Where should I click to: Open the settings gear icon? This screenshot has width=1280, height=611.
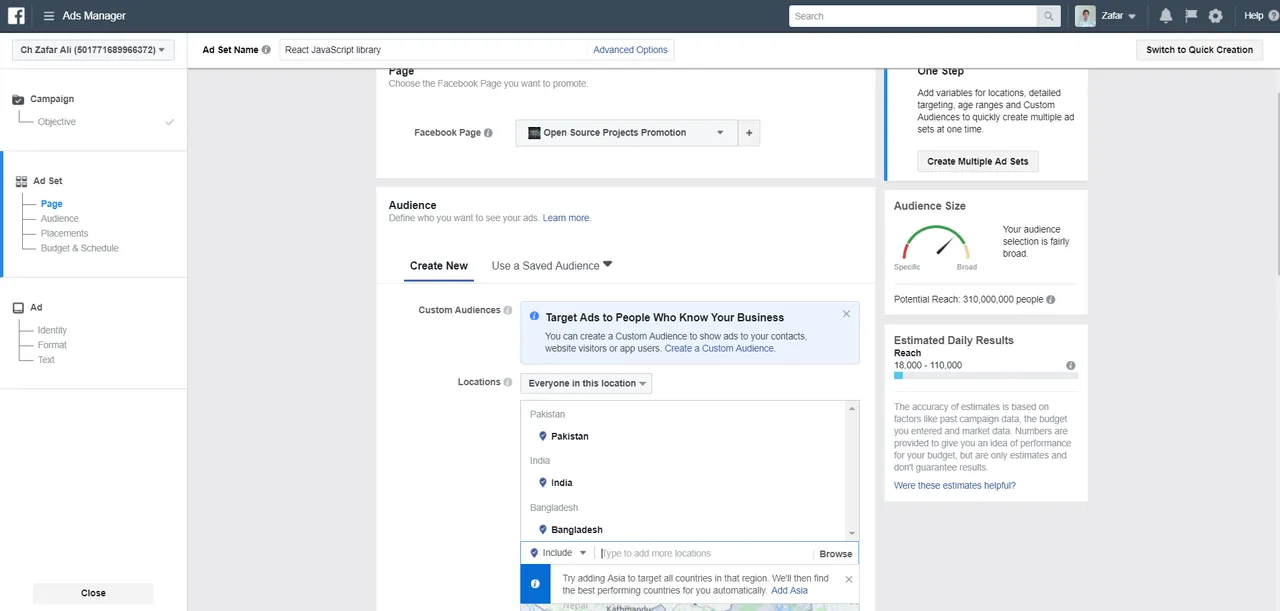pyautogui.click(x=1216, y=16)
